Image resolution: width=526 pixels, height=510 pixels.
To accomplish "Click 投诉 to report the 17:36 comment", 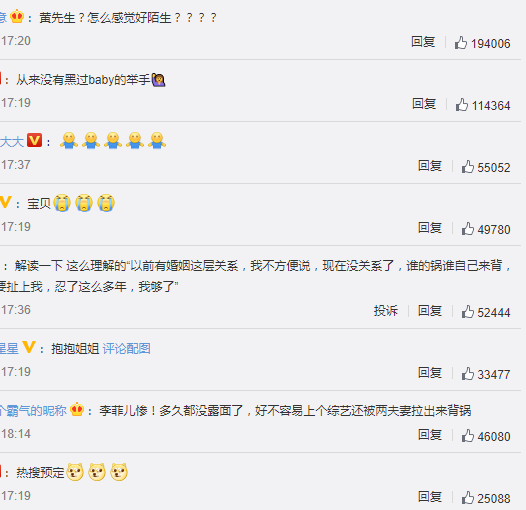I will (386, 311).
